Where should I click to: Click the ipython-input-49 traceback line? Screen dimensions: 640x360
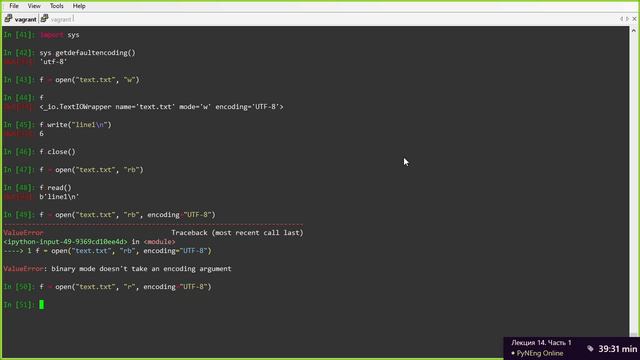coord(89,242)
